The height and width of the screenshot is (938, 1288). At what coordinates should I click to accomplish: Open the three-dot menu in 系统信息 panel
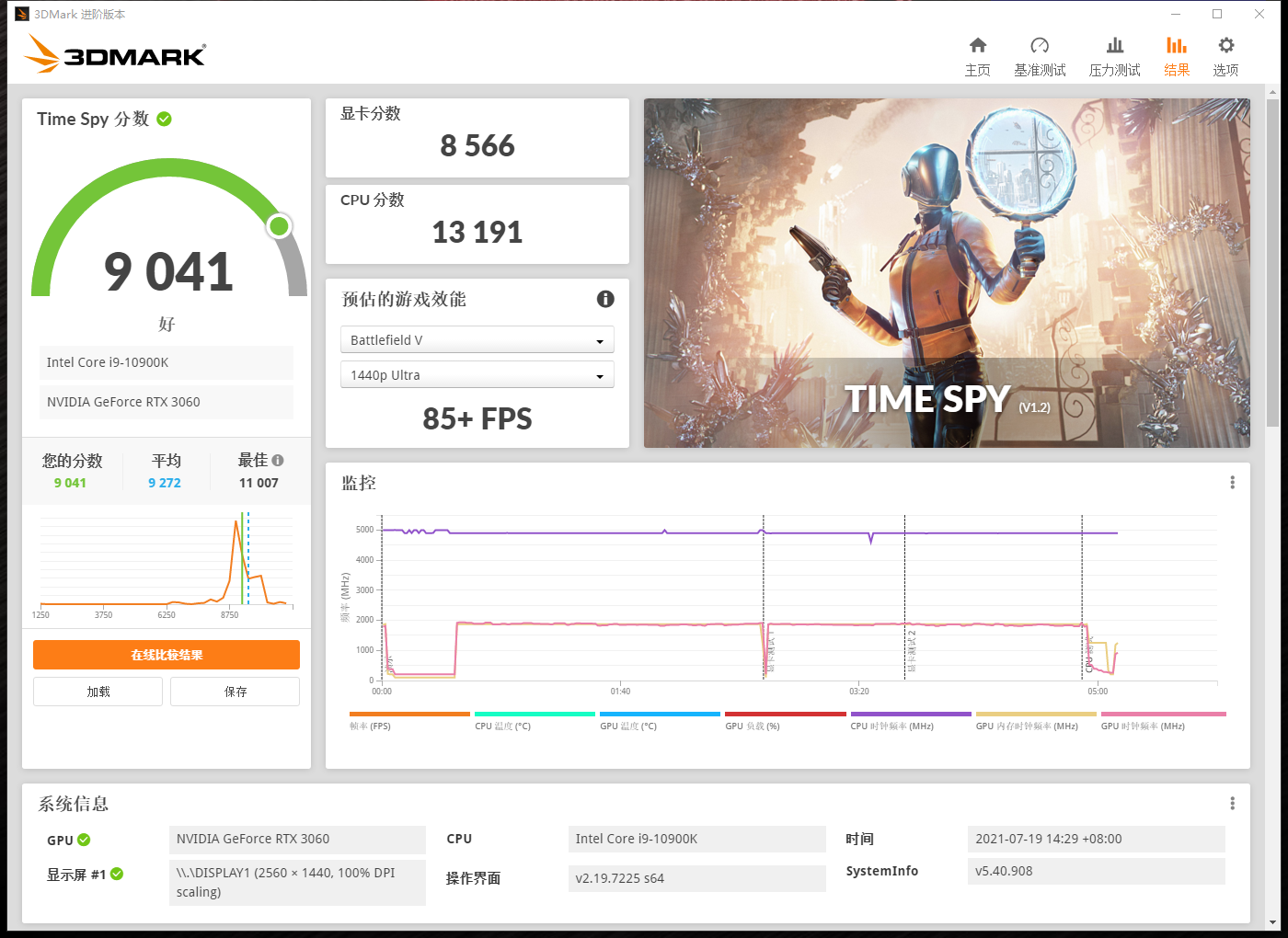point(1233,804)
